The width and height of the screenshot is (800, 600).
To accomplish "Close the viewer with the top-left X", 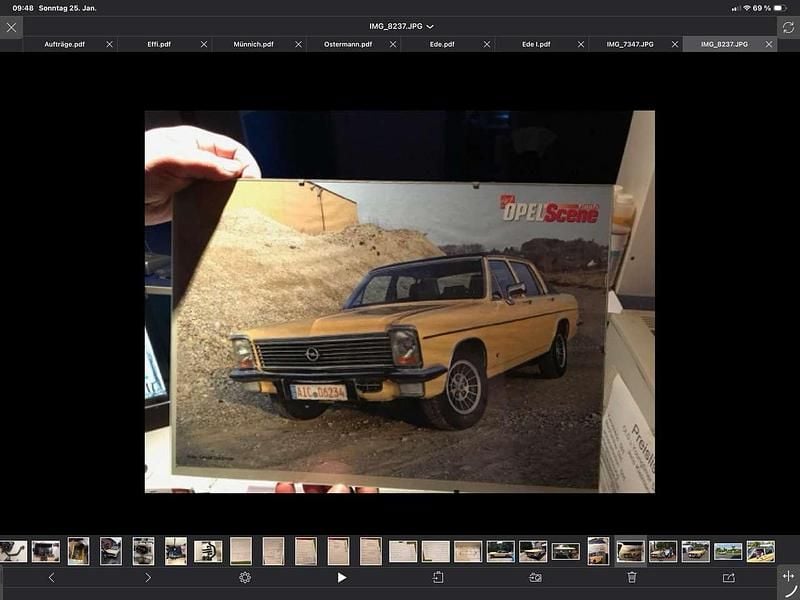I will tap(11, 27).
